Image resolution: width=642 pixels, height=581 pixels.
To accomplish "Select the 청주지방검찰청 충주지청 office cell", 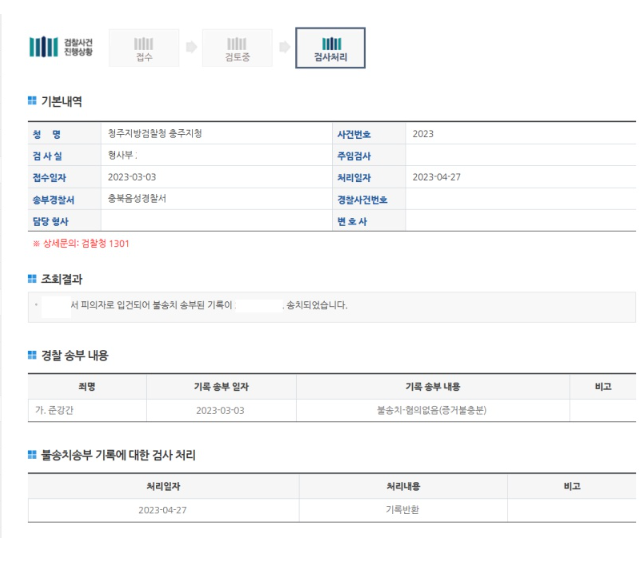I will pos(155,133).
